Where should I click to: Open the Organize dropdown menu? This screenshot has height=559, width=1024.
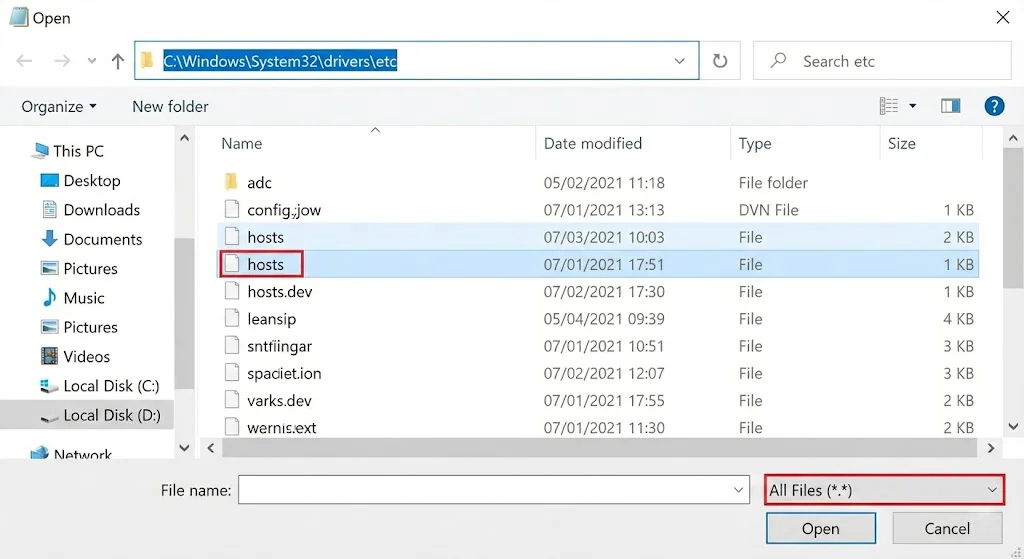[x=59, y=106]
